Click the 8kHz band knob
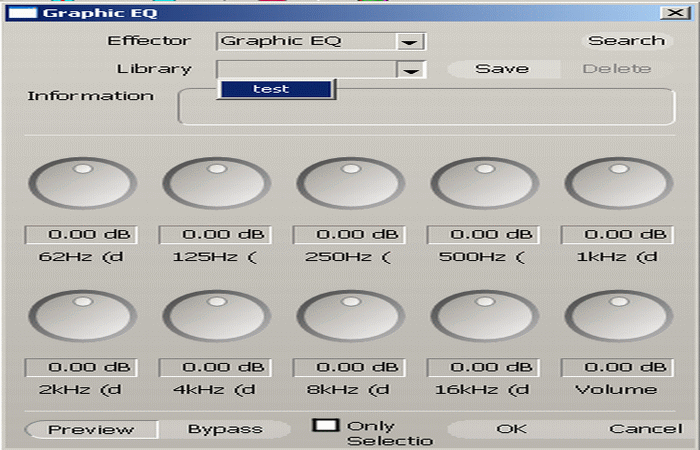The height and width of the screenshot is (450, 700). pos(350,317)
